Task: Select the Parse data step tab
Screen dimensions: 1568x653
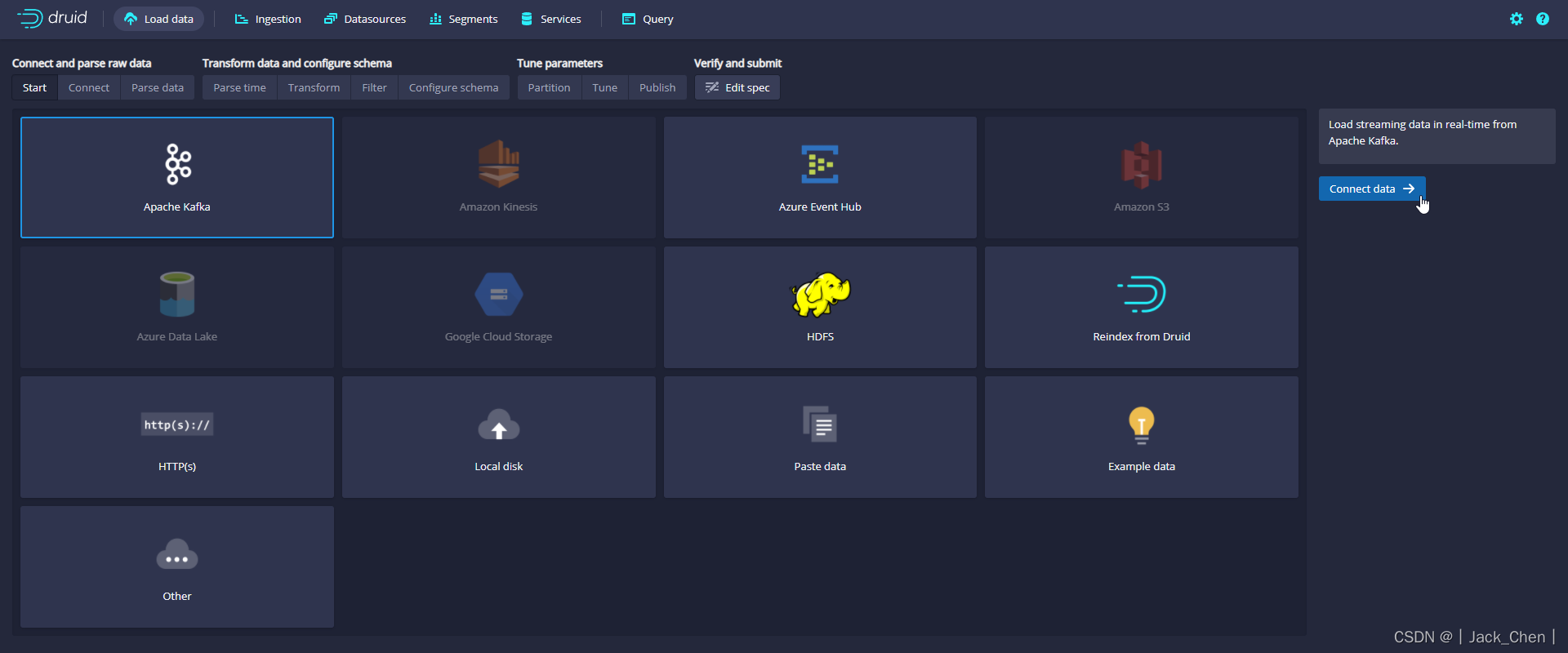Action: [x=158, y=87]
